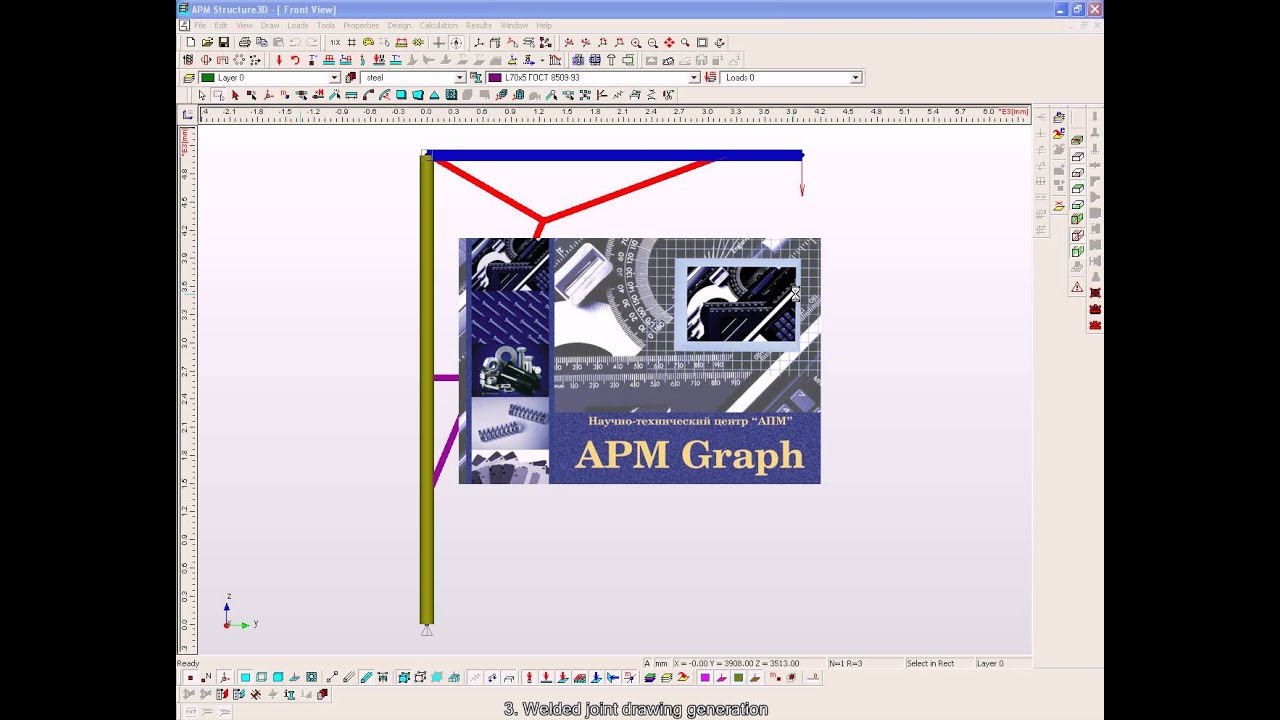Click the red down-arrow force icon

coord(279,60)
